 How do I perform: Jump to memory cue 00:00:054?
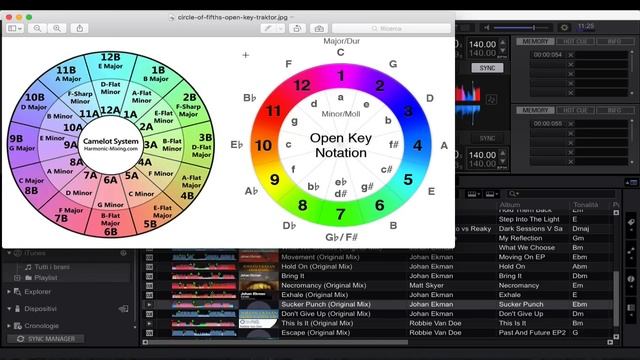[x=547, y=55]
